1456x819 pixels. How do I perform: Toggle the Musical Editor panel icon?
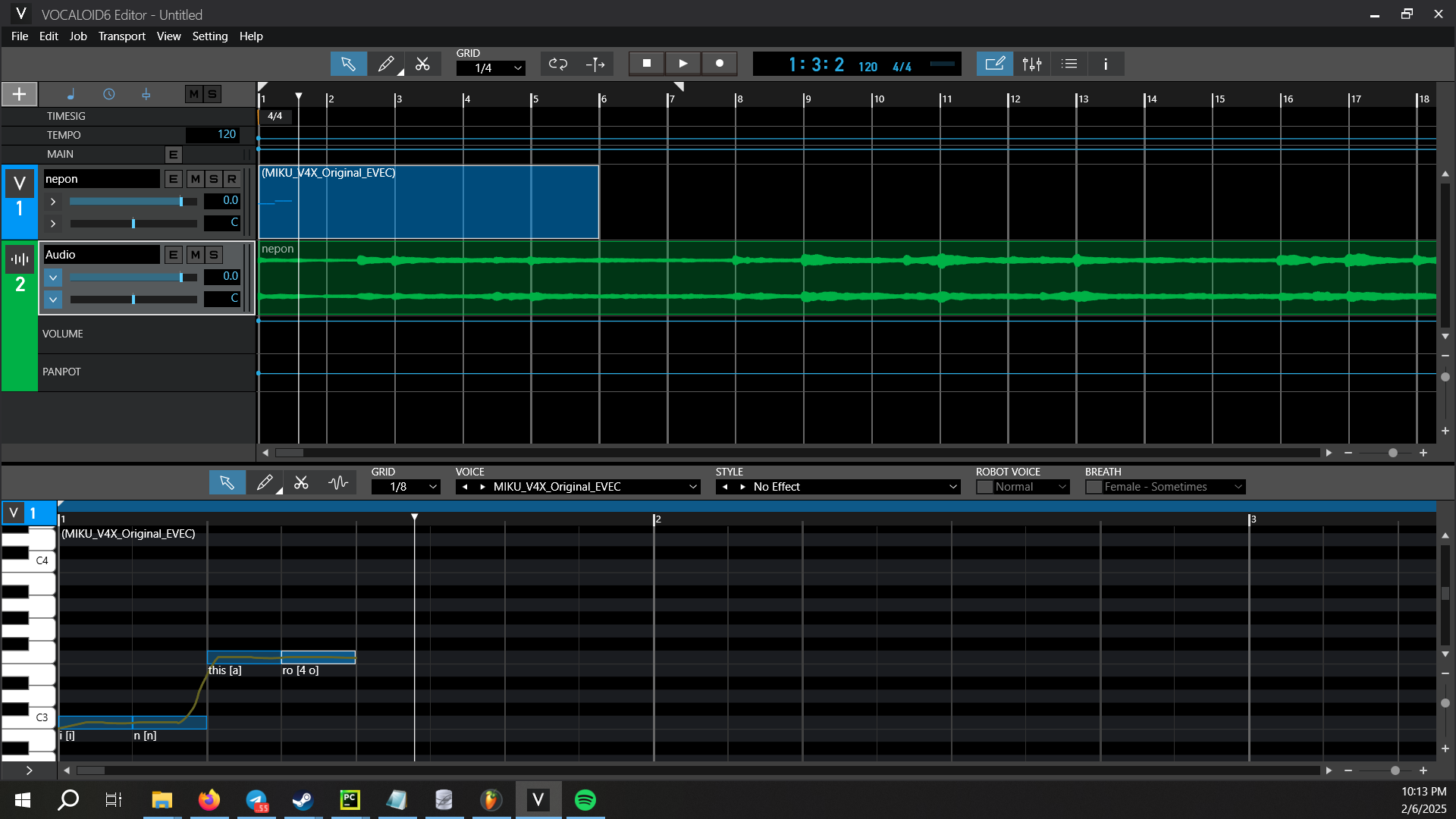995,64
